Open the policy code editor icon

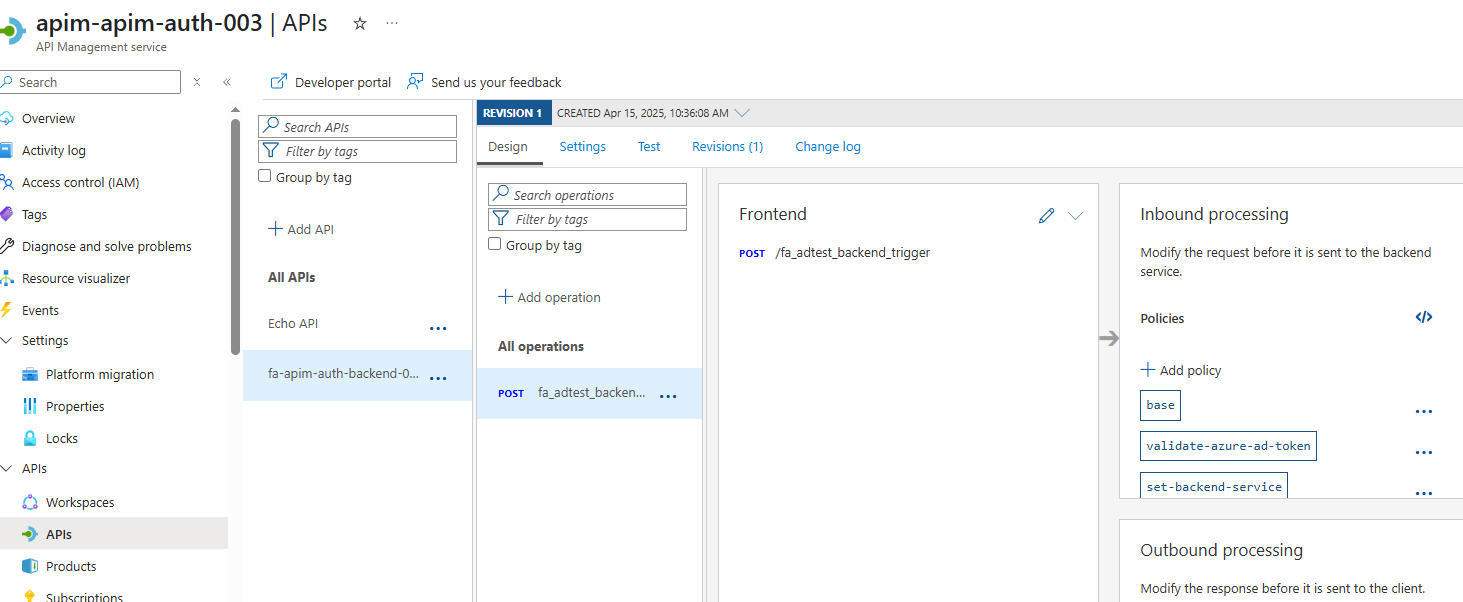(1423, 317)
